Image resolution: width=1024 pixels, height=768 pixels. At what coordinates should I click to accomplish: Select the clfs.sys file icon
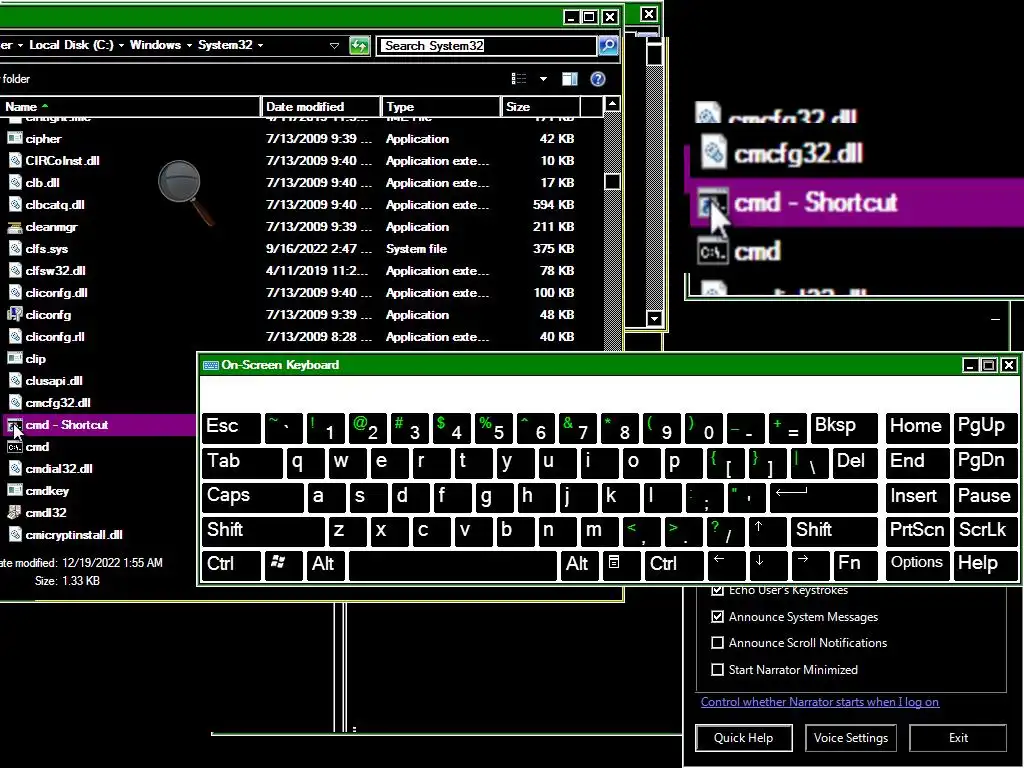click(14, 249)
